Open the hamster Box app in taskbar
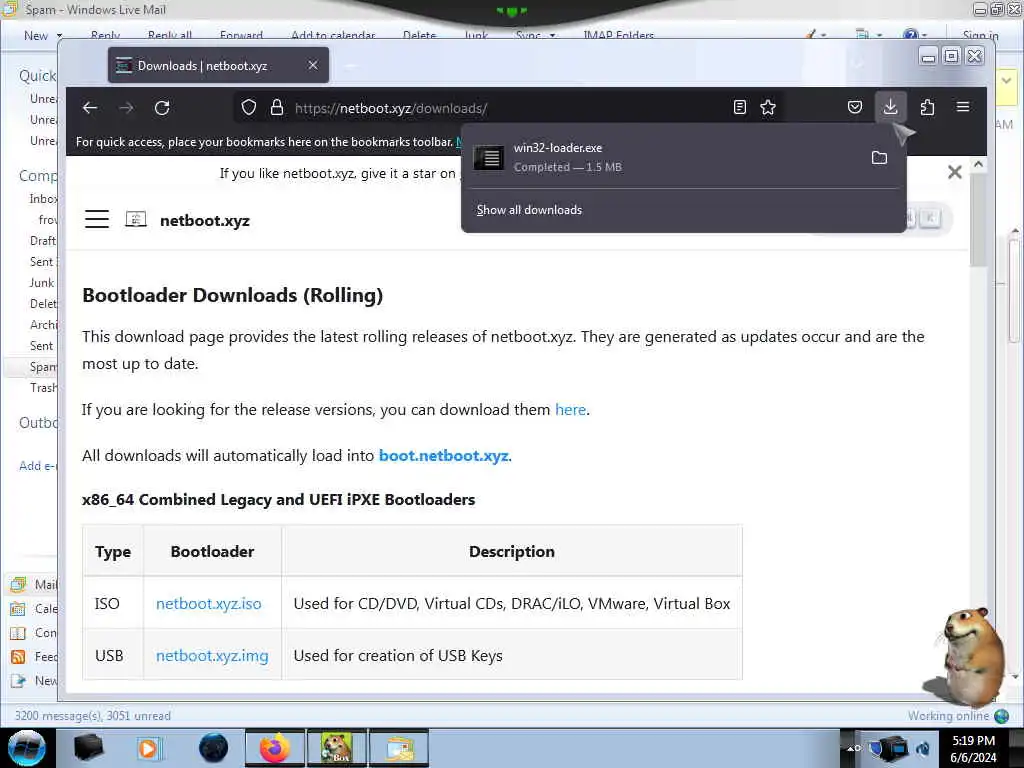This screenshot has width=1024, height=768. [336, 748]
